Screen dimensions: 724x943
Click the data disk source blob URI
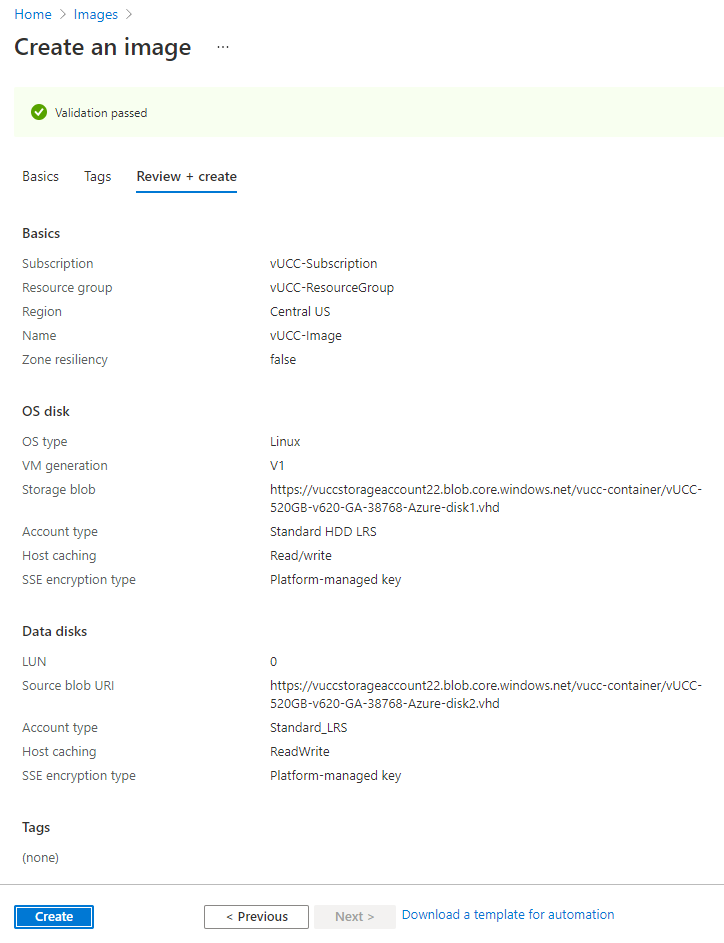click(x=486, y=694)
